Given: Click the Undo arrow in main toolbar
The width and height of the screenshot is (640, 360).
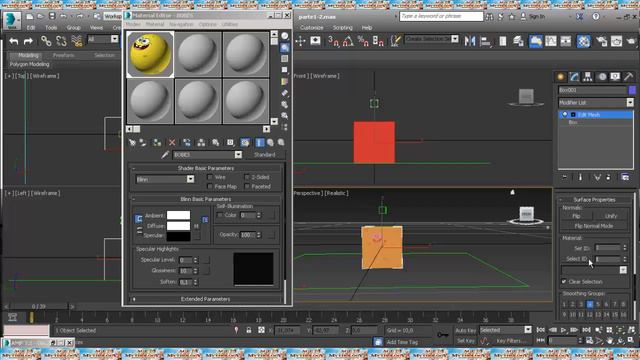Looking at the screenshot, I should [14, 41].
